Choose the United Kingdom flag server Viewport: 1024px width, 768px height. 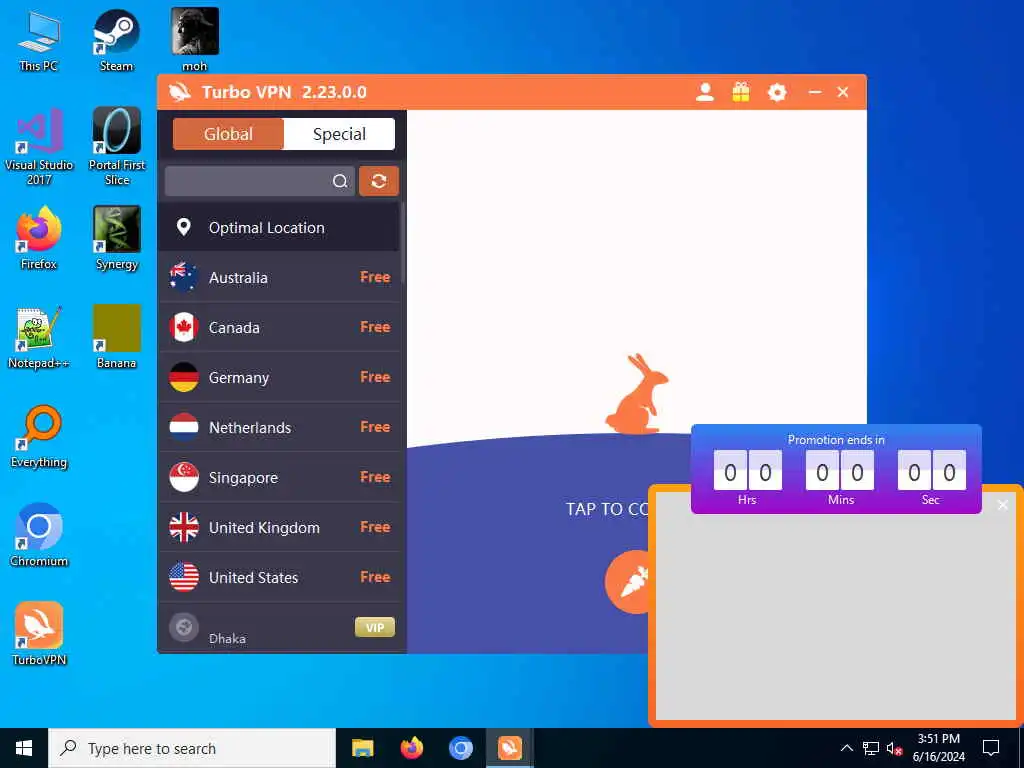pyautogui.click(x=278, y=527)
